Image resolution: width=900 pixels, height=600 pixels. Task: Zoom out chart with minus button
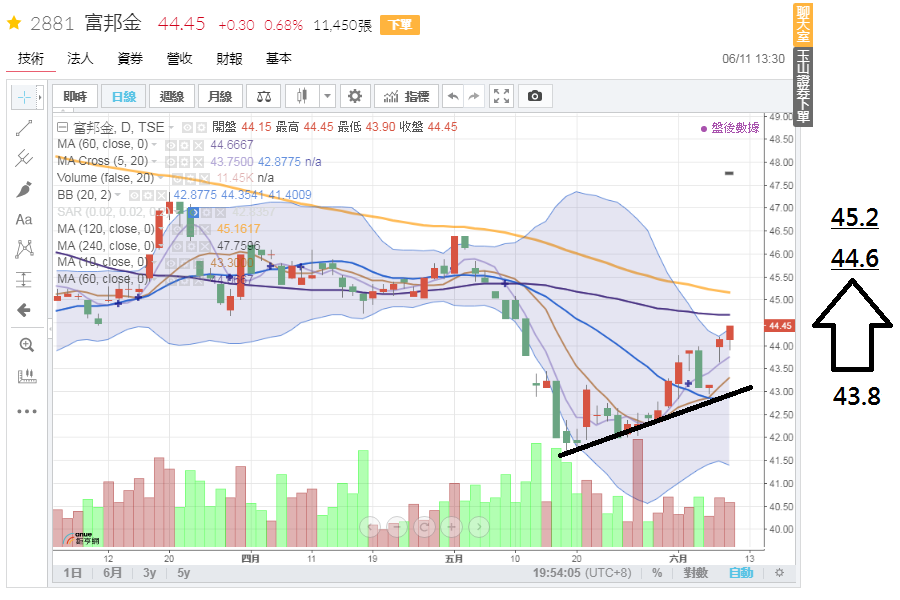(397, 526)
